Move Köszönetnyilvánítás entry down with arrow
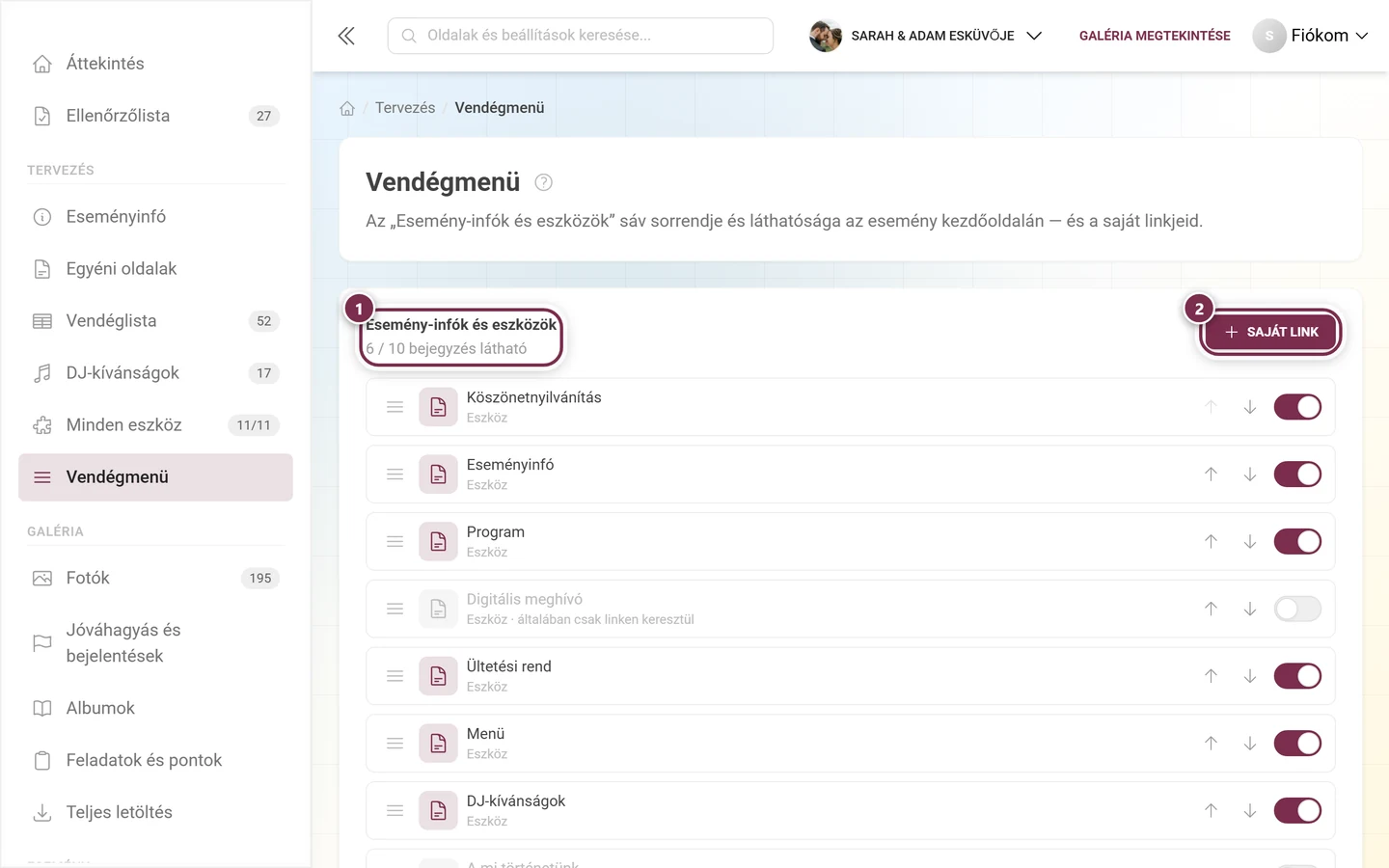The image size is (1389, 868). 1250,407
